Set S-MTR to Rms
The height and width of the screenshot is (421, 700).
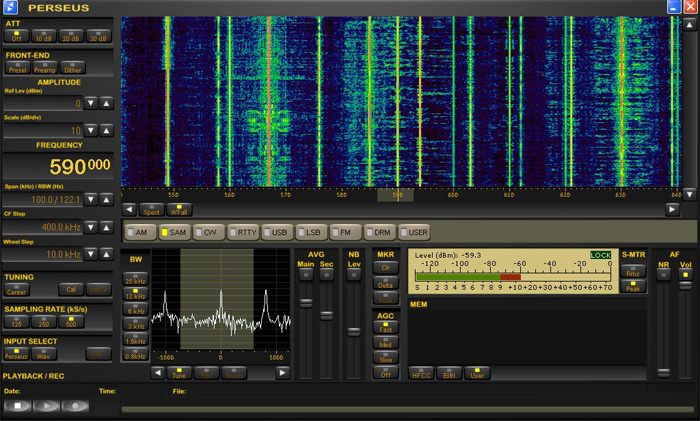click(x=633, y=271)
